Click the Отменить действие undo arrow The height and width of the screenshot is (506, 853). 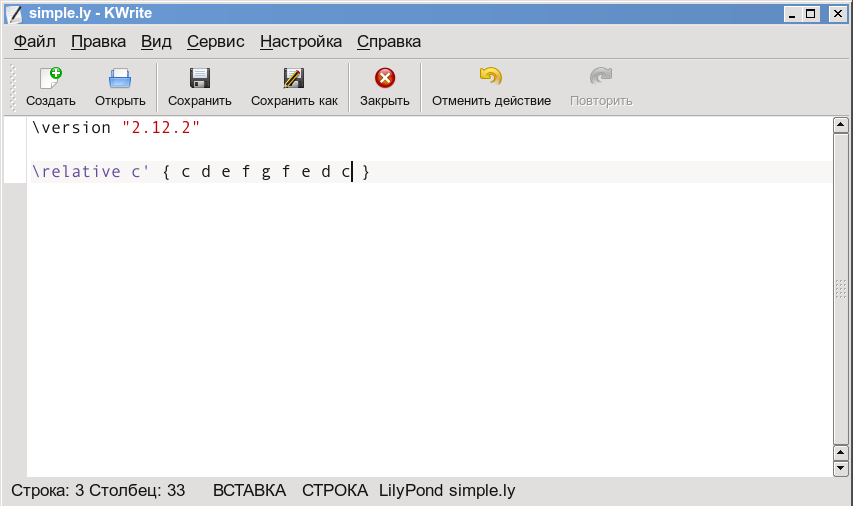(x=491, y=76)
